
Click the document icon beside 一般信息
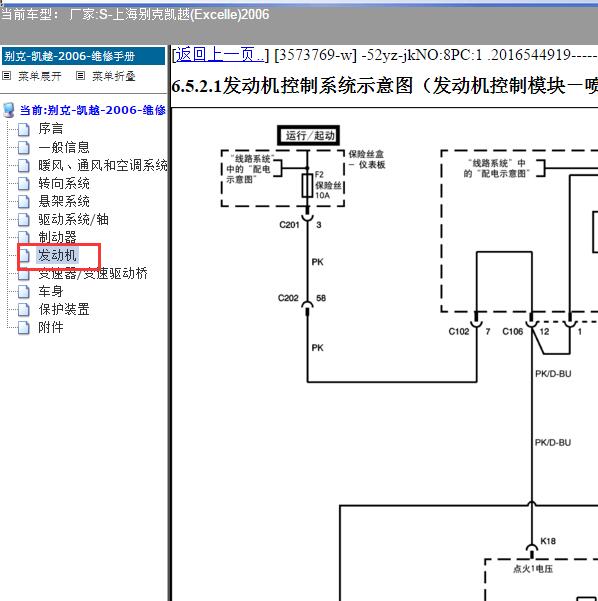coord(24,147)
